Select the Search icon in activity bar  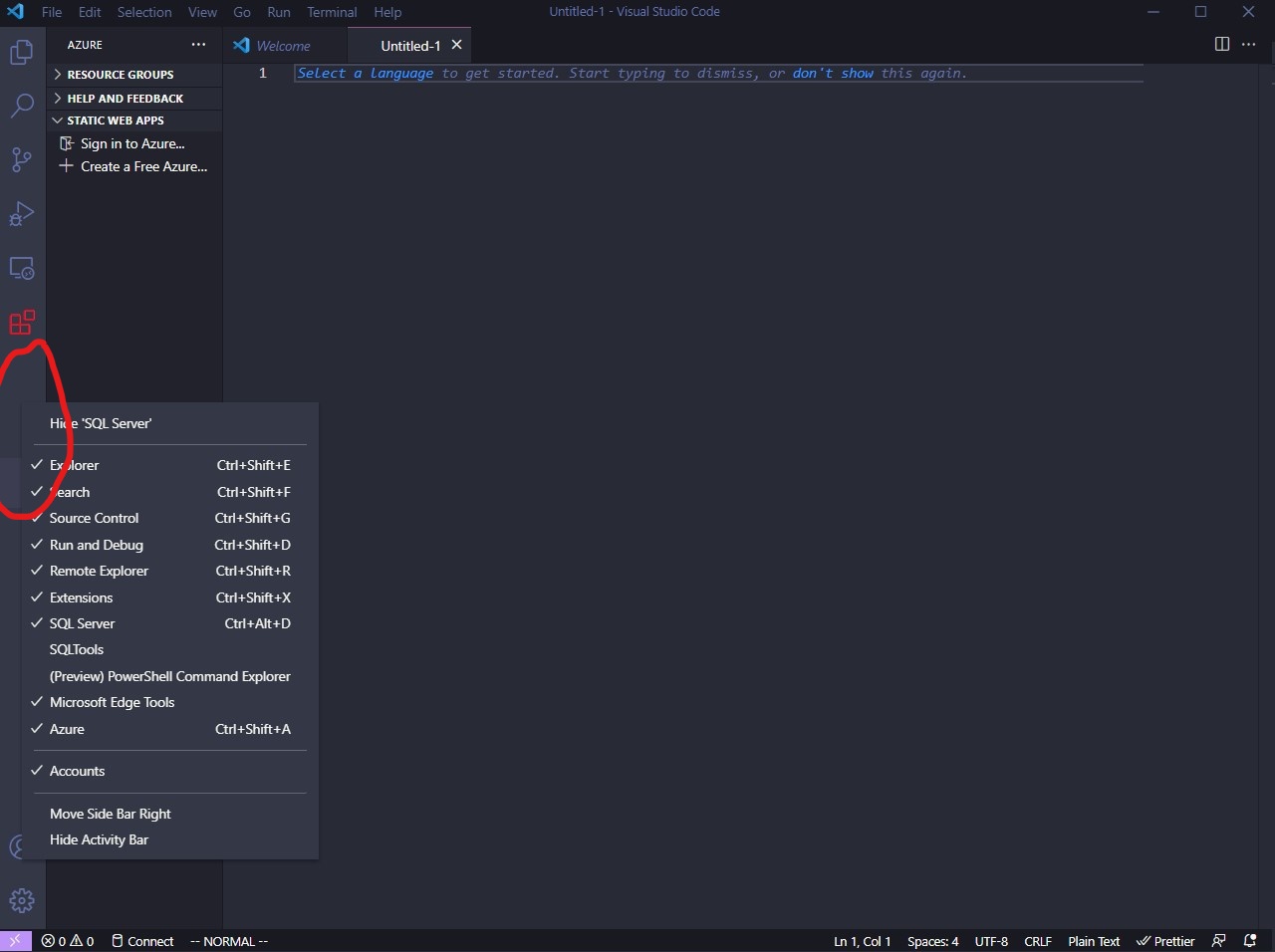(22, 106)
